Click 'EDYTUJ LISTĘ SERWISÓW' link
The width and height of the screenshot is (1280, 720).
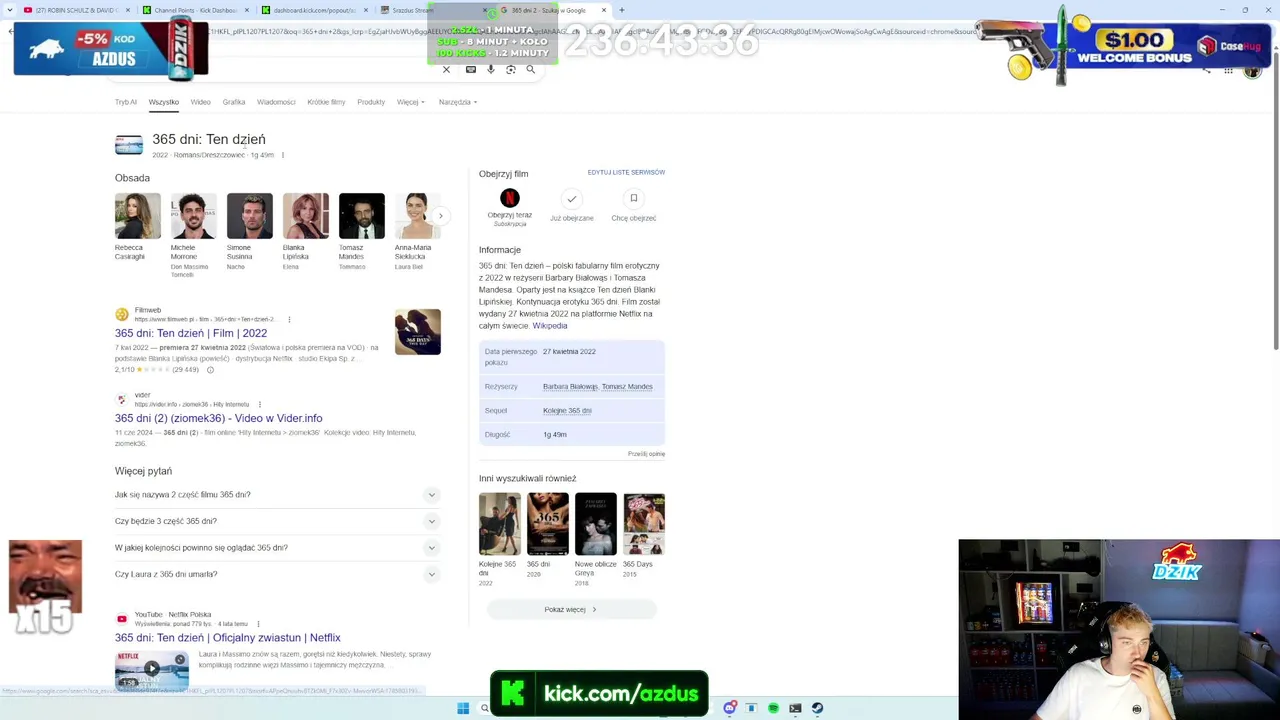pyautogui.click(x=626, y=172)
